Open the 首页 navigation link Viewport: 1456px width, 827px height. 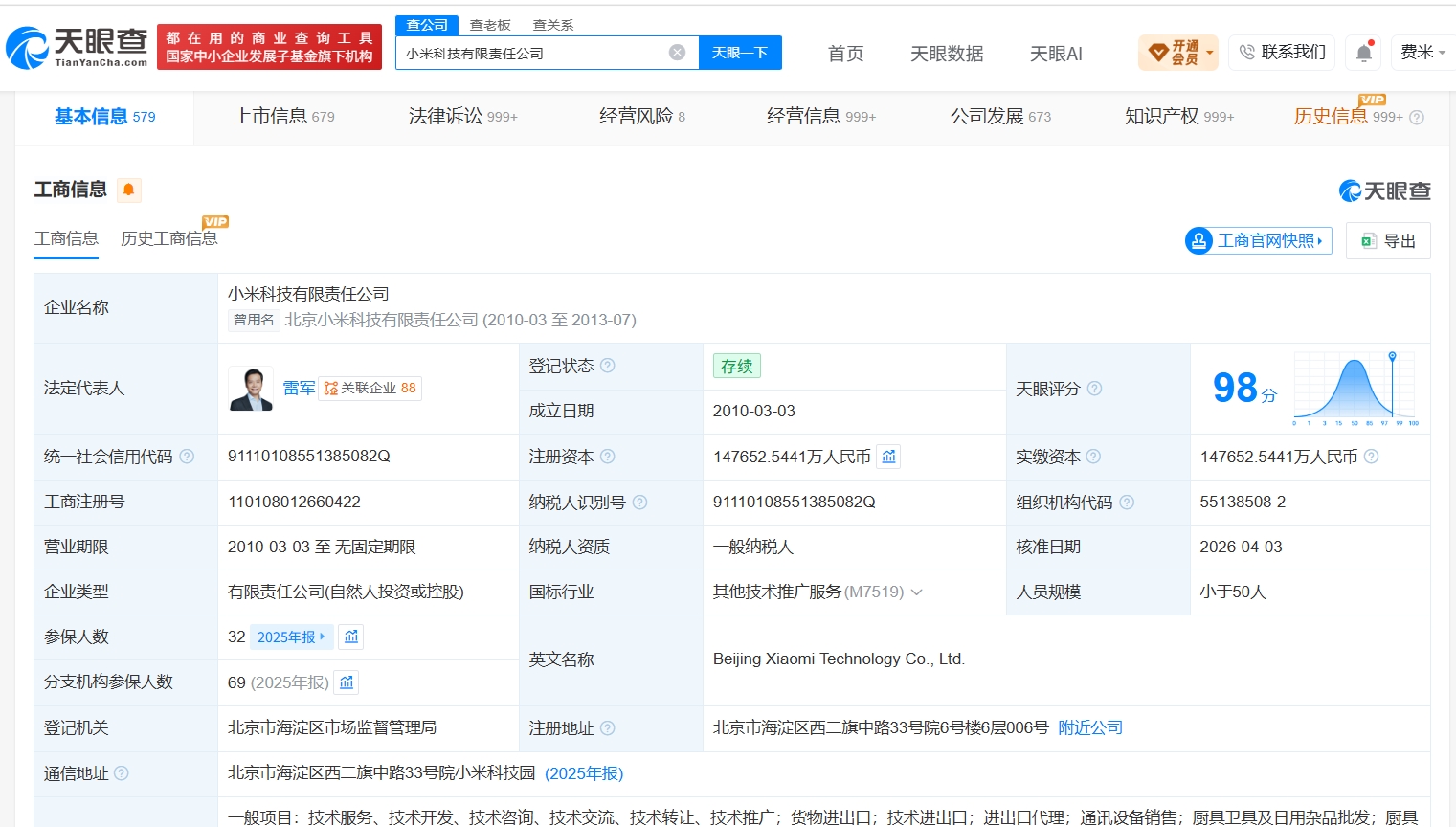coord(845,54)
